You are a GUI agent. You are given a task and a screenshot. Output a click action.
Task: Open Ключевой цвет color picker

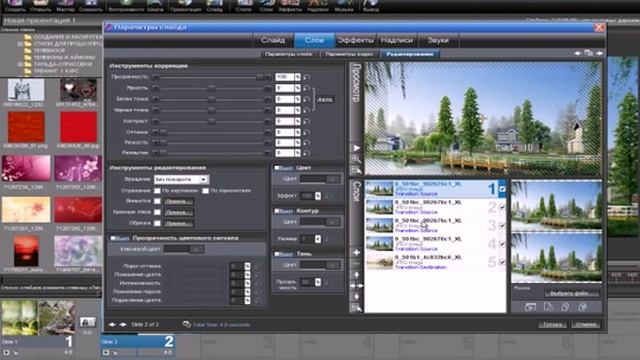point(196,249)
